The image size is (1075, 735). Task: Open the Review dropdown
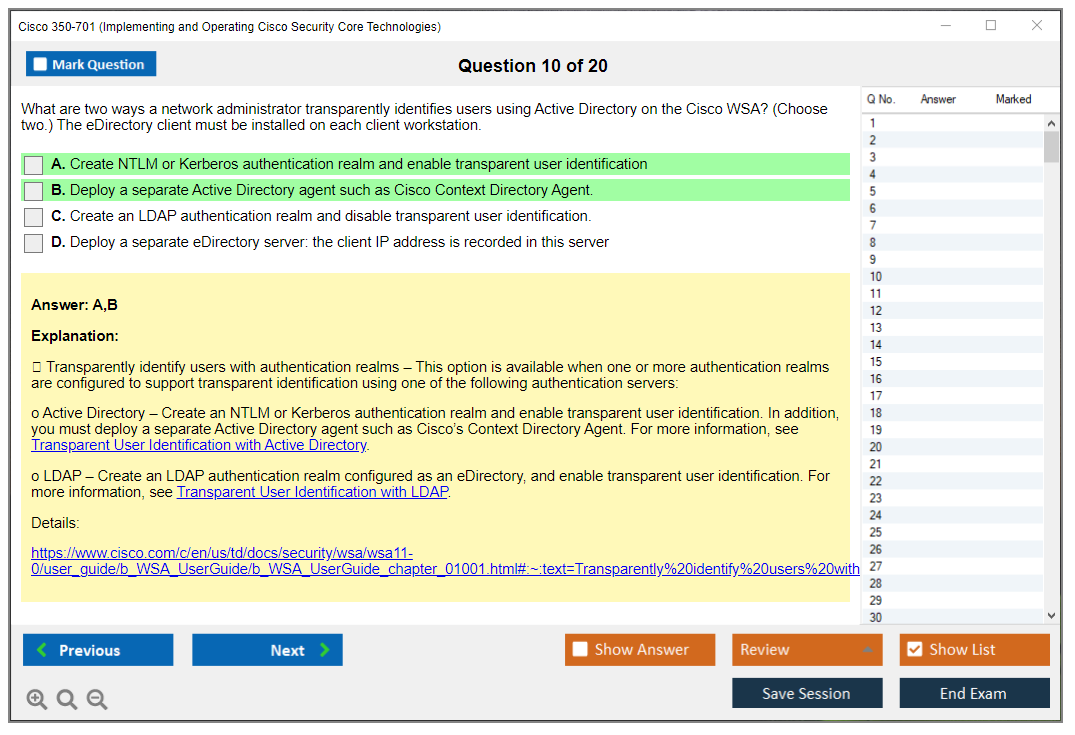(x=806, y=649)
